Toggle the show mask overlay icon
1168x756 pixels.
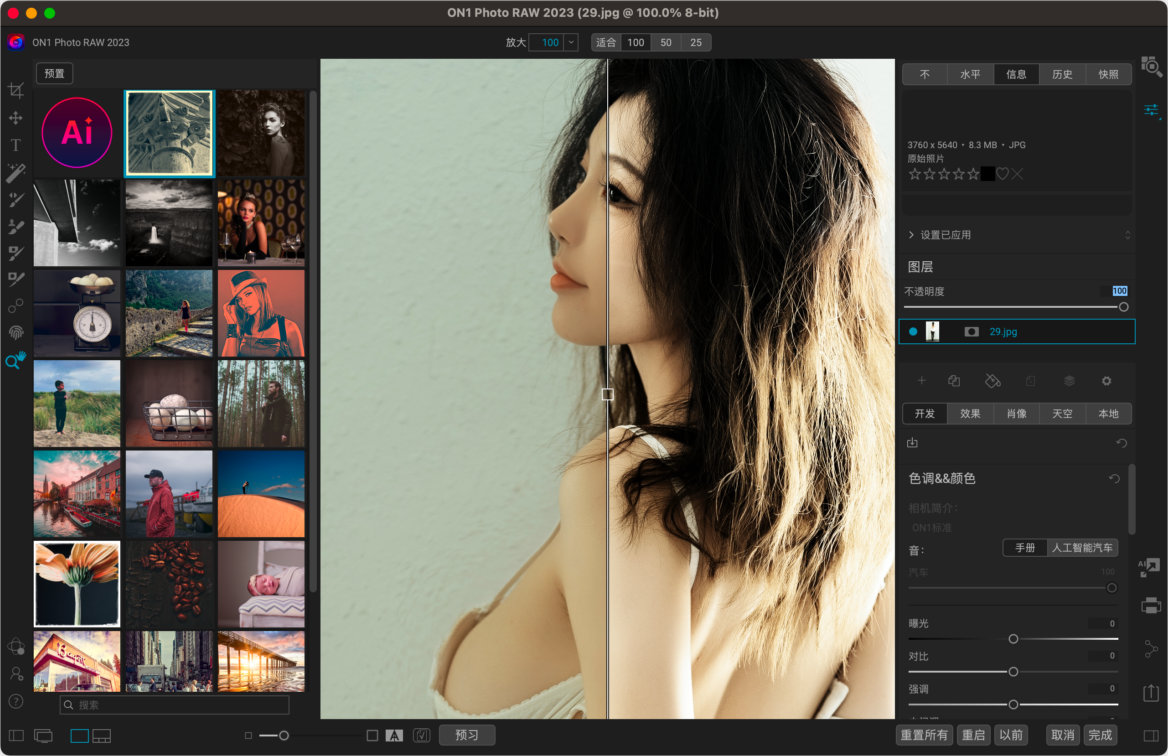[394, 736]
